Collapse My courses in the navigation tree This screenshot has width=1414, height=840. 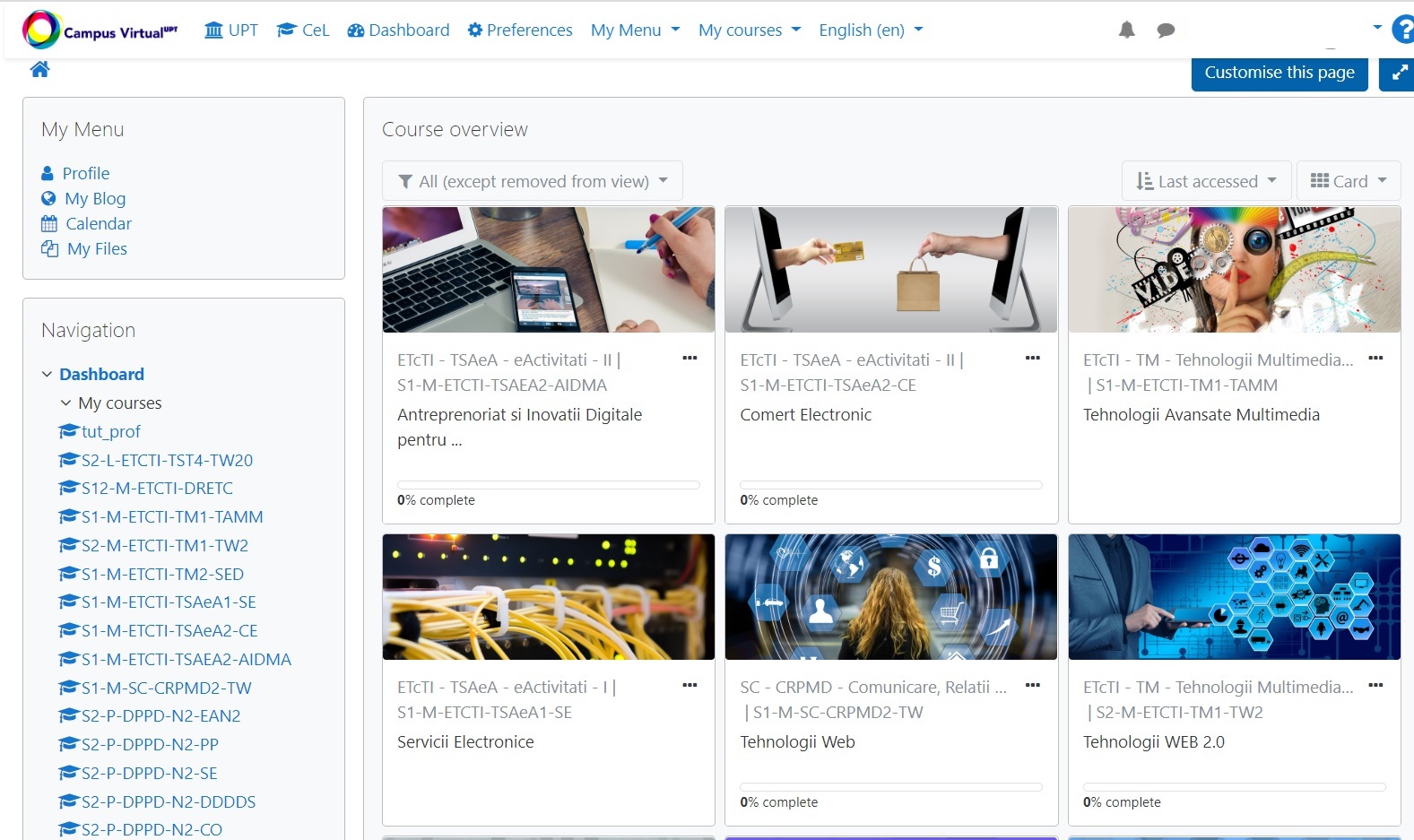pyautogui.click(x=65, y=403)
